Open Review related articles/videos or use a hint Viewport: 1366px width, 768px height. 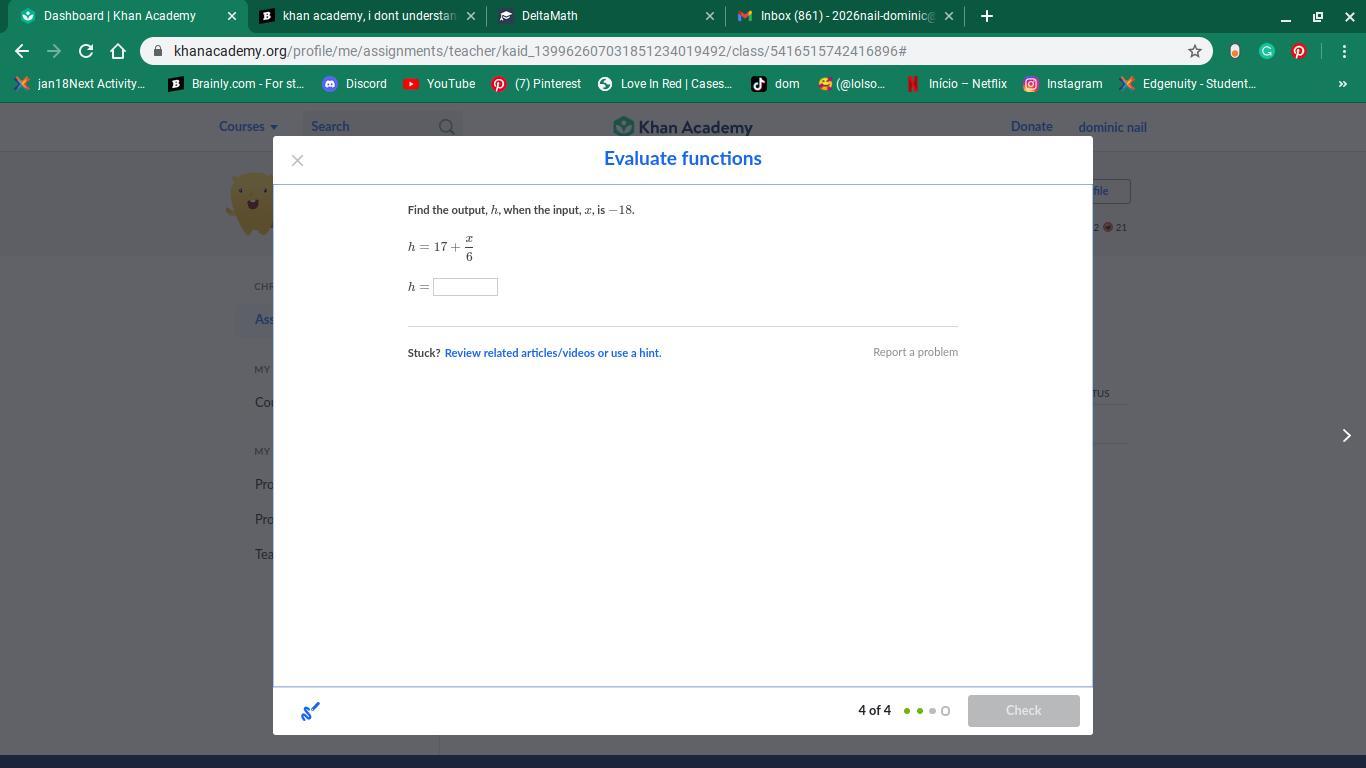tap(553, 353)
